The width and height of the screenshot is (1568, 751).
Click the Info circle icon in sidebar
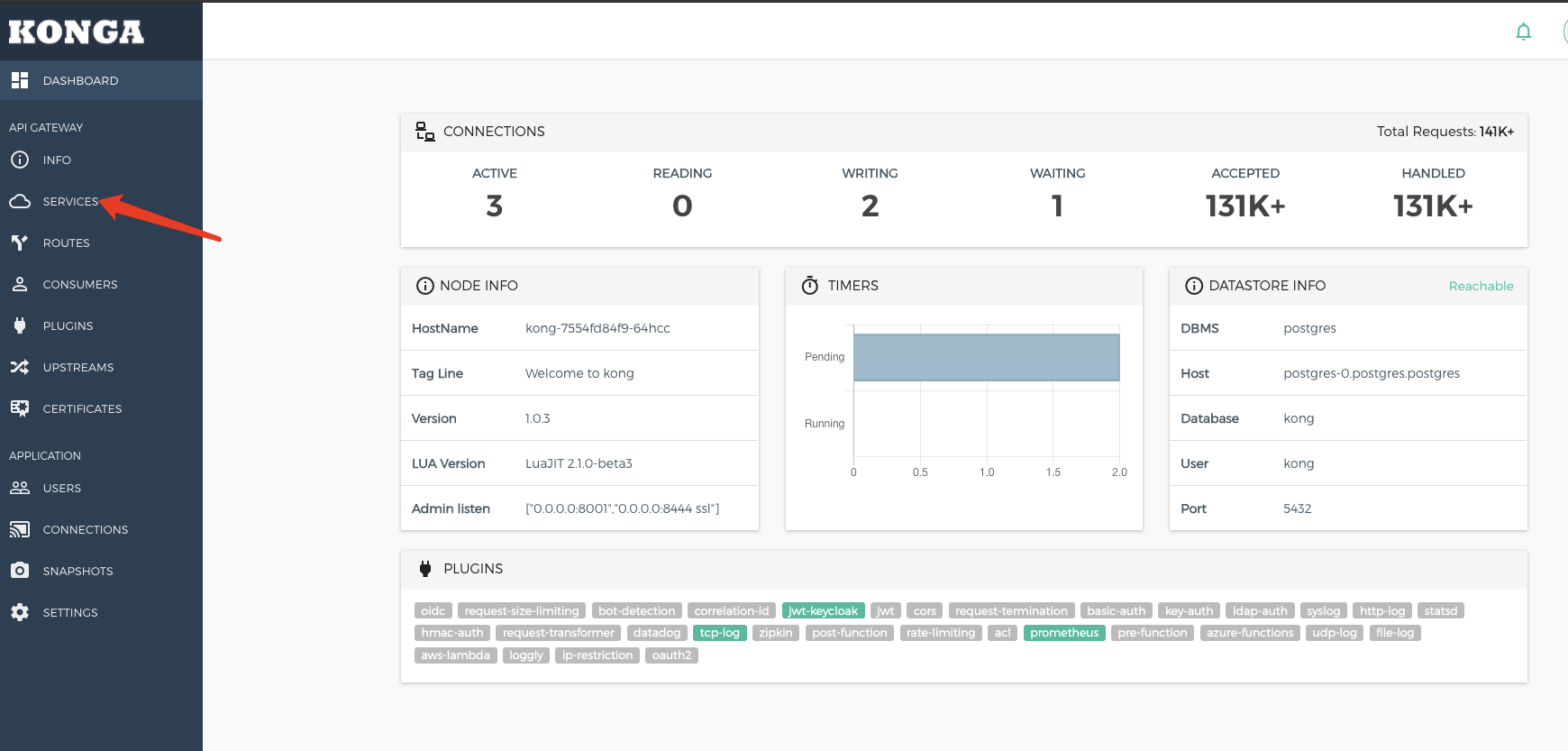point(20,160)
